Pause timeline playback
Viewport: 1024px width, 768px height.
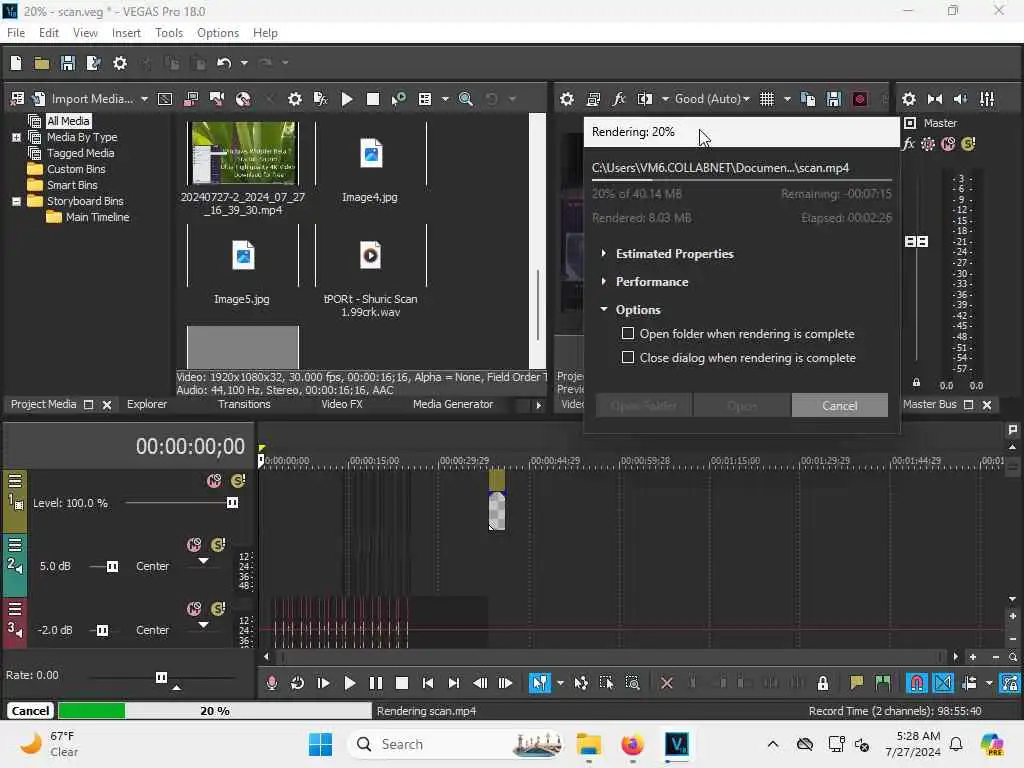pos(376,683)
